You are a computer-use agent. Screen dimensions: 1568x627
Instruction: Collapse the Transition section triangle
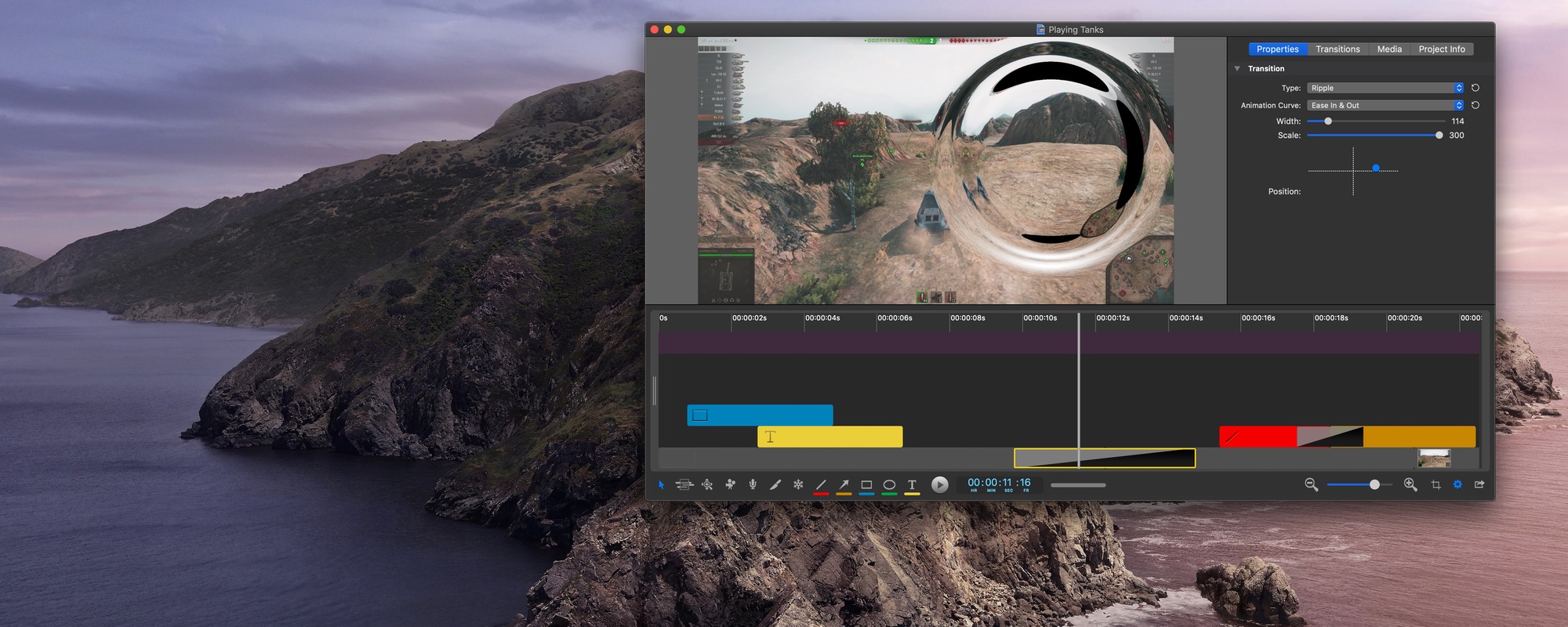tap(1237, 69)
